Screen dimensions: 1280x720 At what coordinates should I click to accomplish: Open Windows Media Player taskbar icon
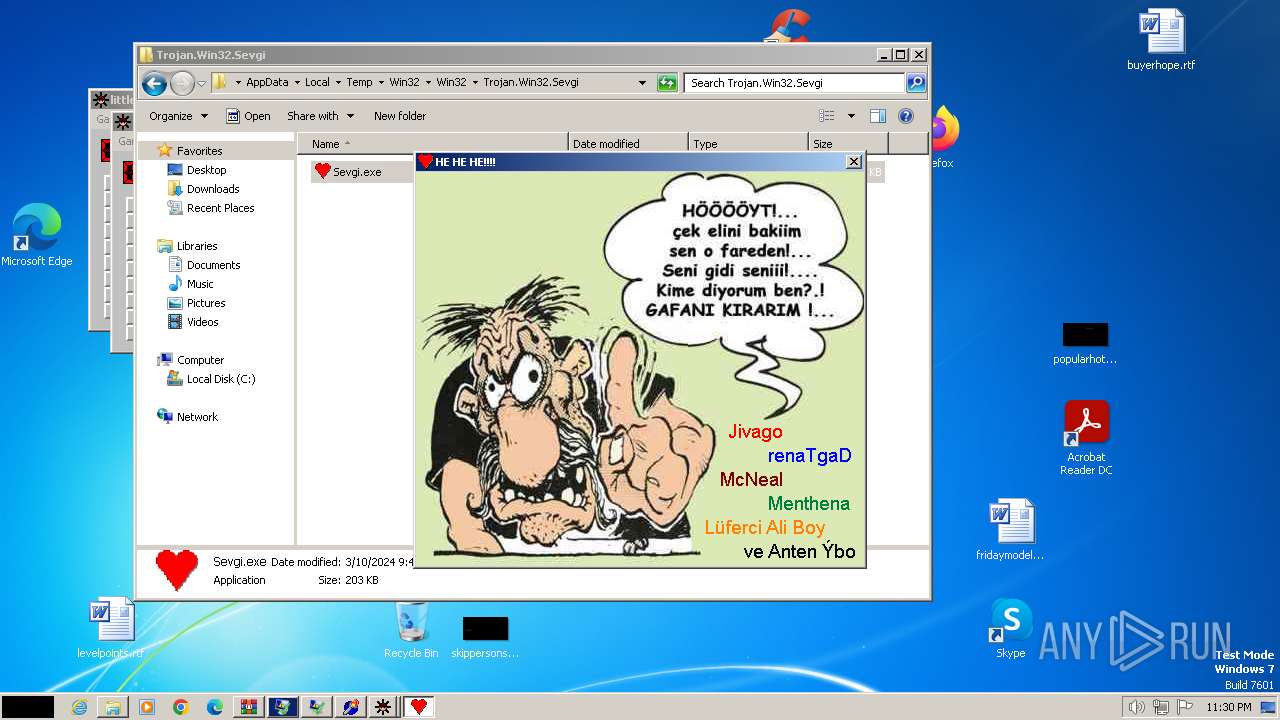click(147, 707)
